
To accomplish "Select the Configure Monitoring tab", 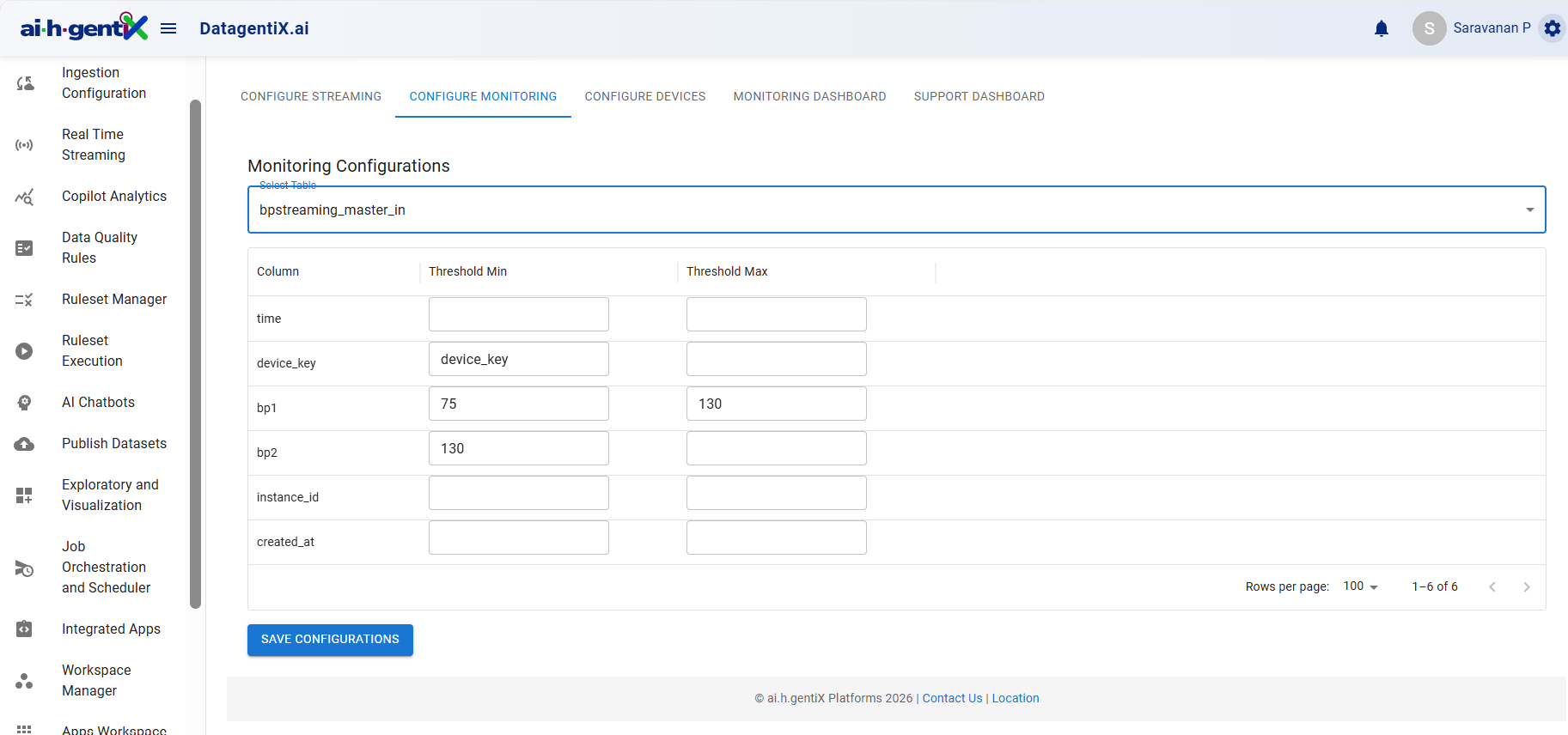I will tap(483, 96).
